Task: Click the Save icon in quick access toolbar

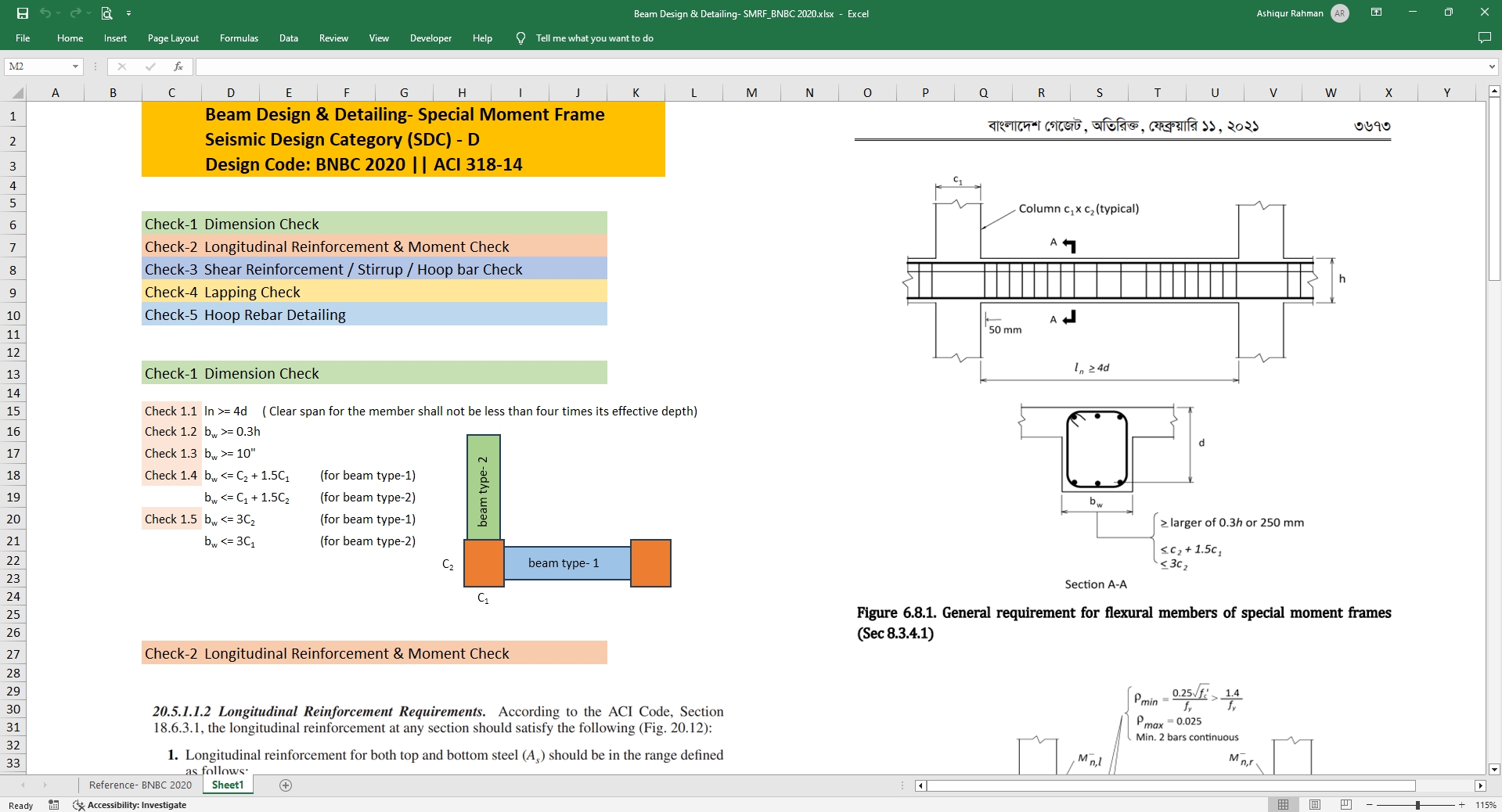Action: tap(23, 13)
